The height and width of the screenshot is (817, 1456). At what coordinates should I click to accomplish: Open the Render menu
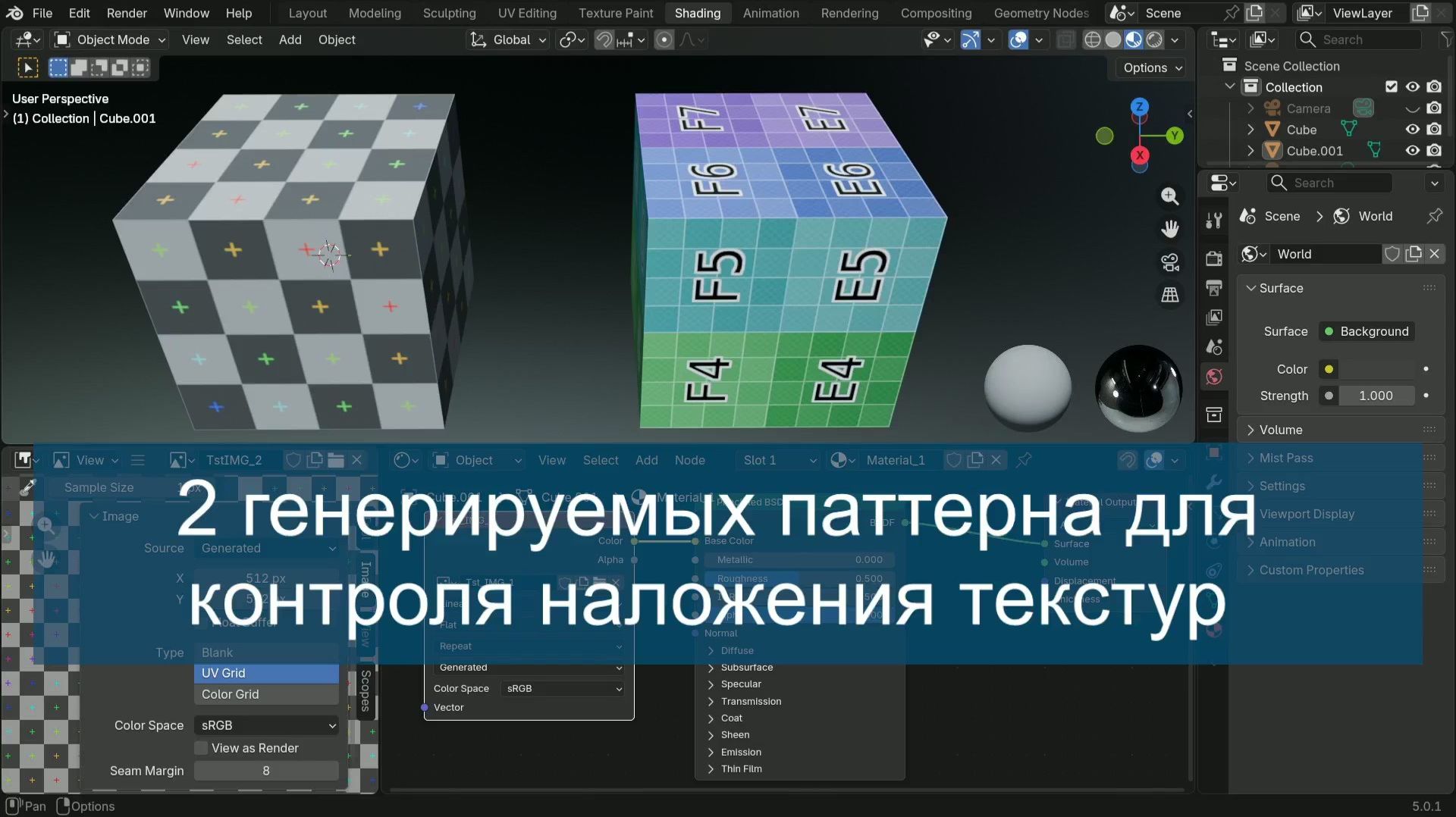pos(126,13)
